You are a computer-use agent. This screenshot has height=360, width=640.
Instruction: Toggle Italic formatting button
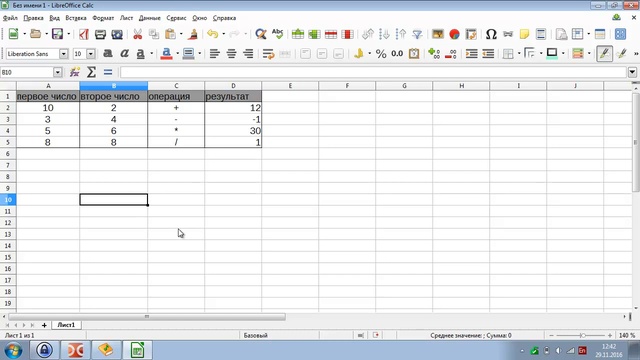124,53
